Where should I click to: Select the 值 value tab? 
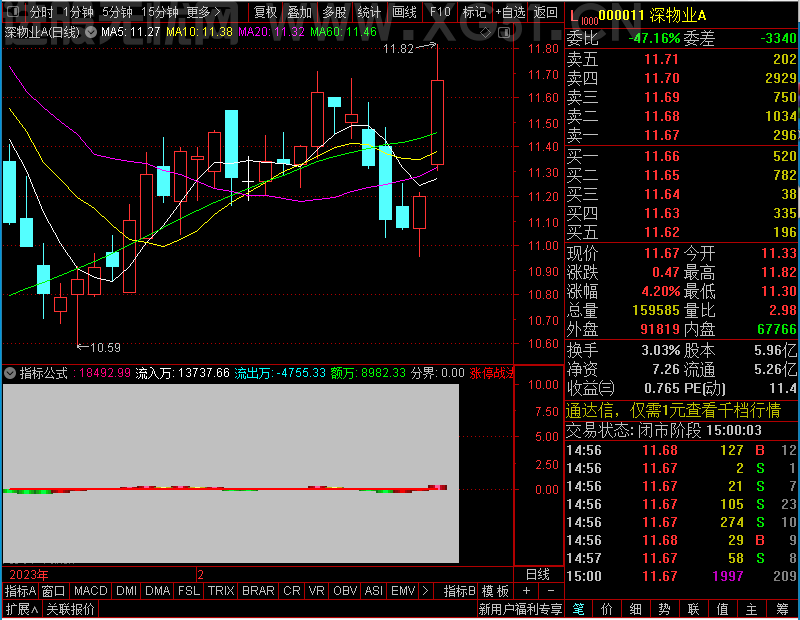coord(722,609)
